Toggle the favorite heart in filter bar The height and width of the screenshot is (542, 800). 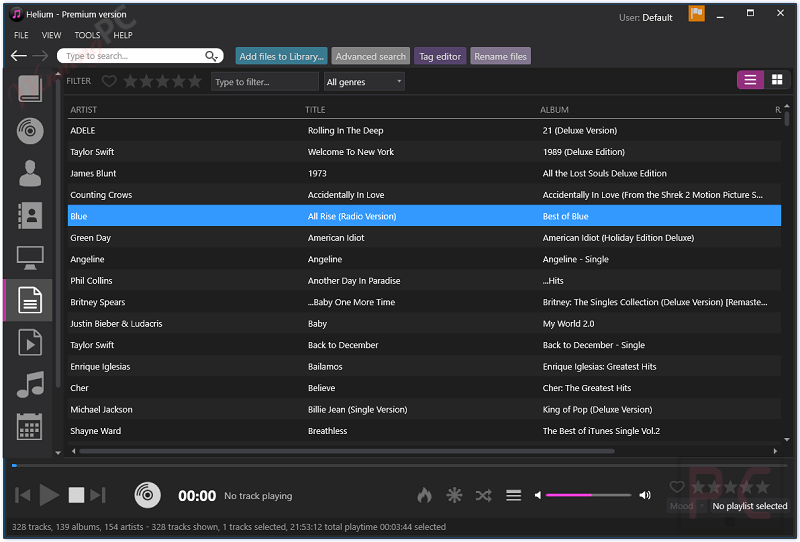(x=109, y=81)
